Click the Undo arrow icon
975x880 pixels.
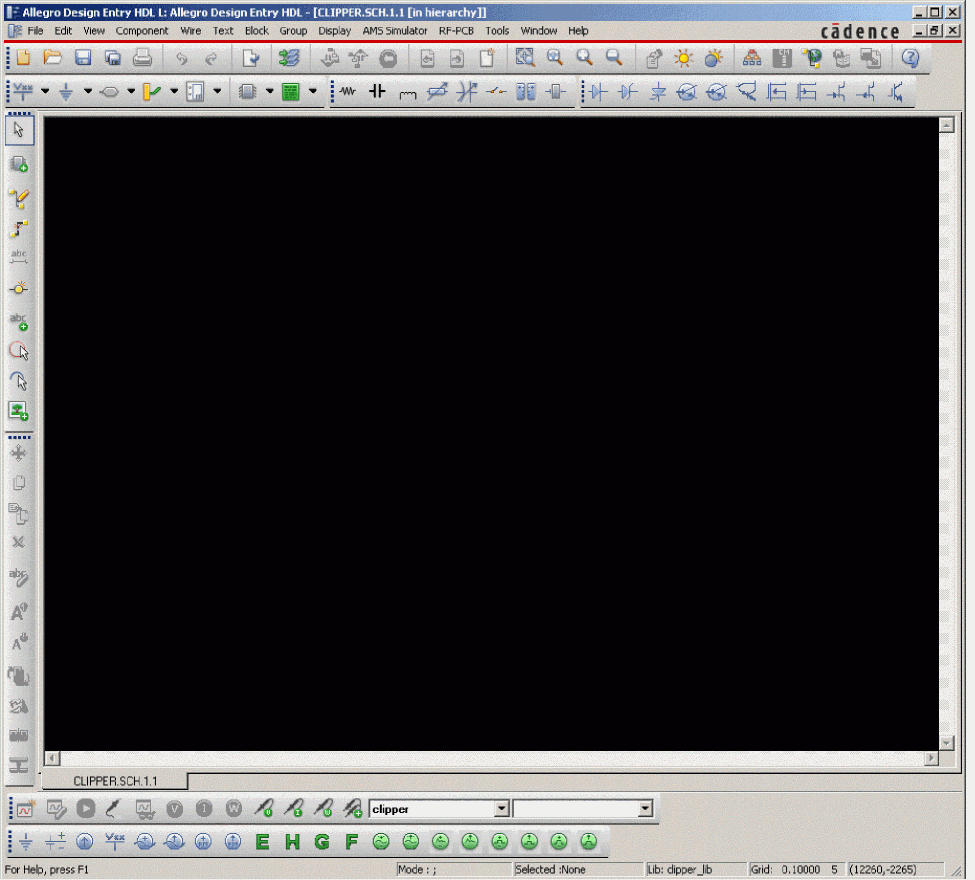(x=181, y=58)
